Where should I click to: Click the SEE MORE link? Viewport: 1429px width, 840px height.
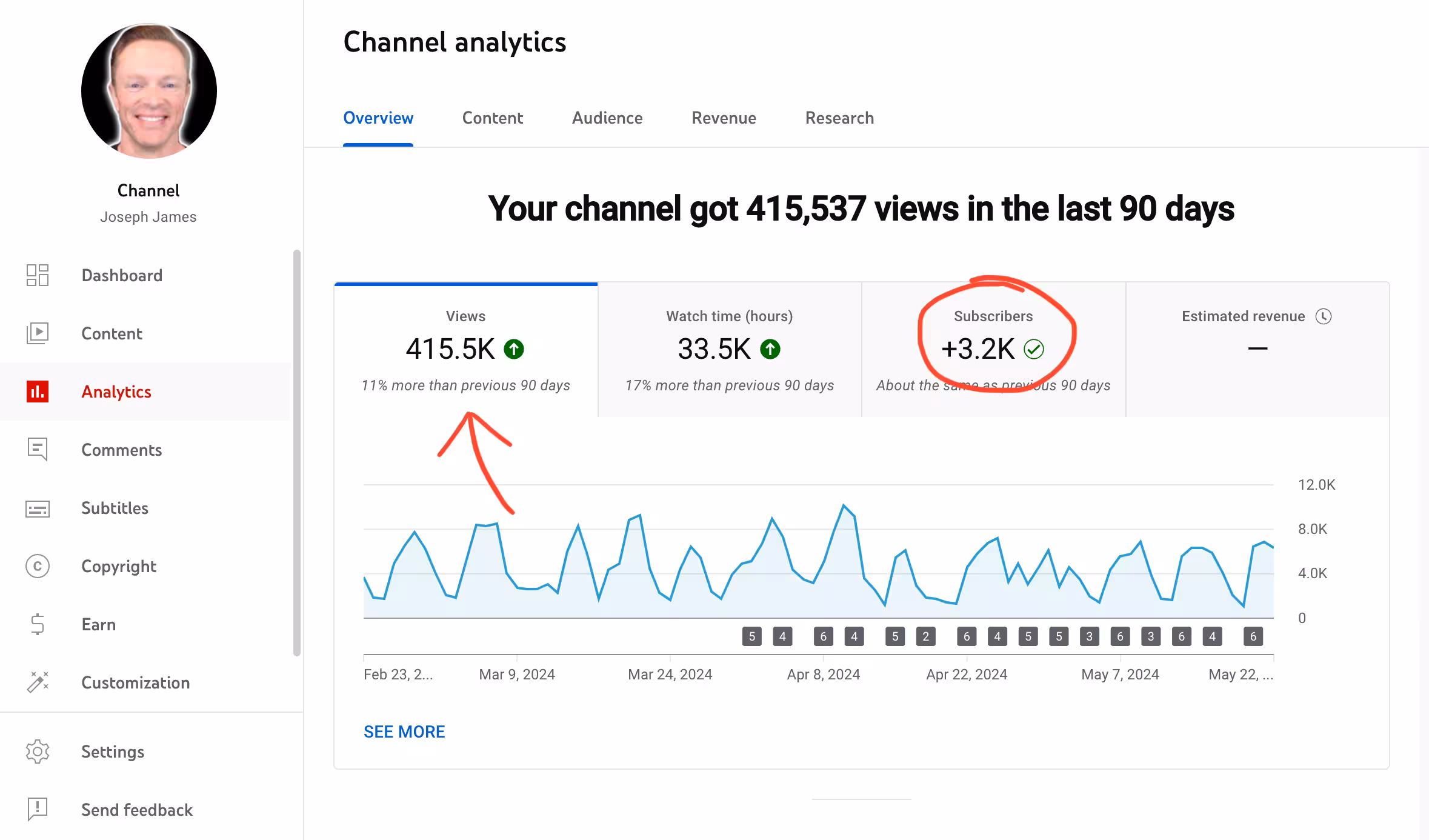[x=404, y=732]
